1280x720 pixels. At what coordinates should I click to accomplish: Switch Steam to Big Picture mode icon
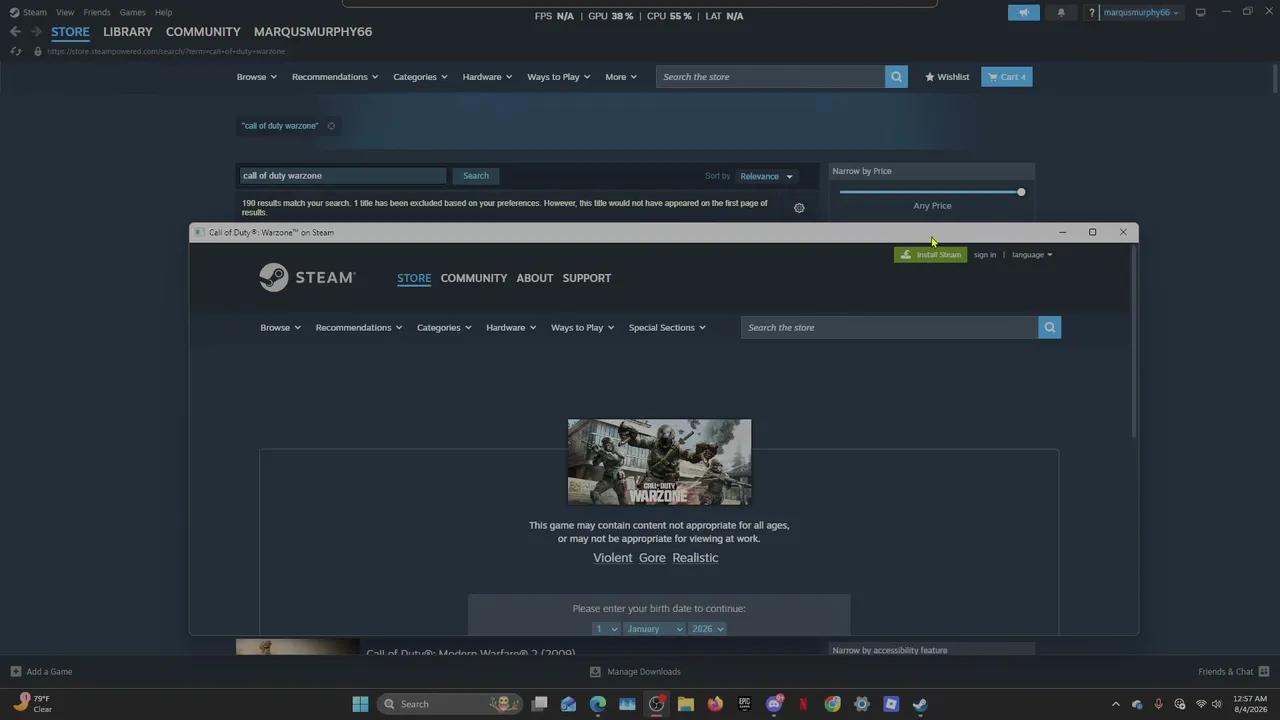click(1201, 12)
